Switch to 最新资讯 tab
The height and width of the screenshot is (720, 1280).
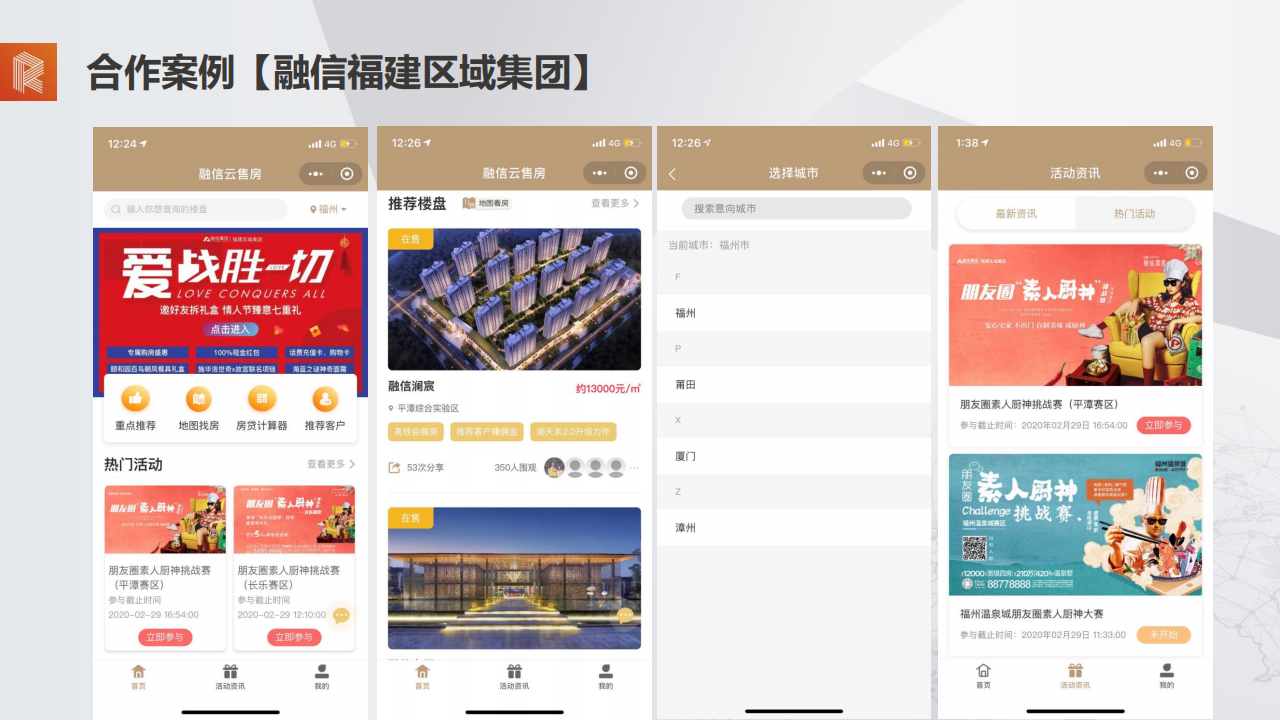[1016, 214]
